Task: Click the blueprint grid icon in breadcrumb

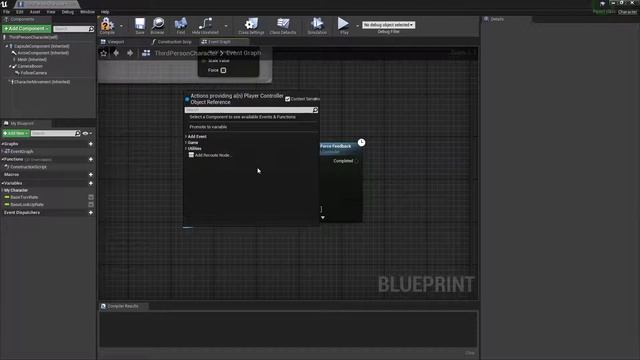Action: coord(146,53)
